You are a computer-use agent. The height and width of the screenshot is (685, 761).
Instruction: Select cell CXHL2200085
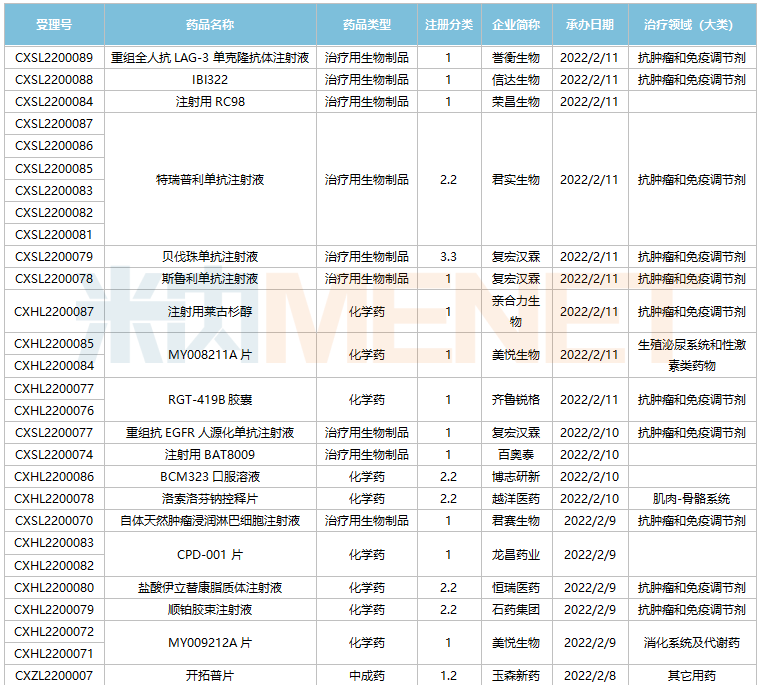tap(54, 344)
